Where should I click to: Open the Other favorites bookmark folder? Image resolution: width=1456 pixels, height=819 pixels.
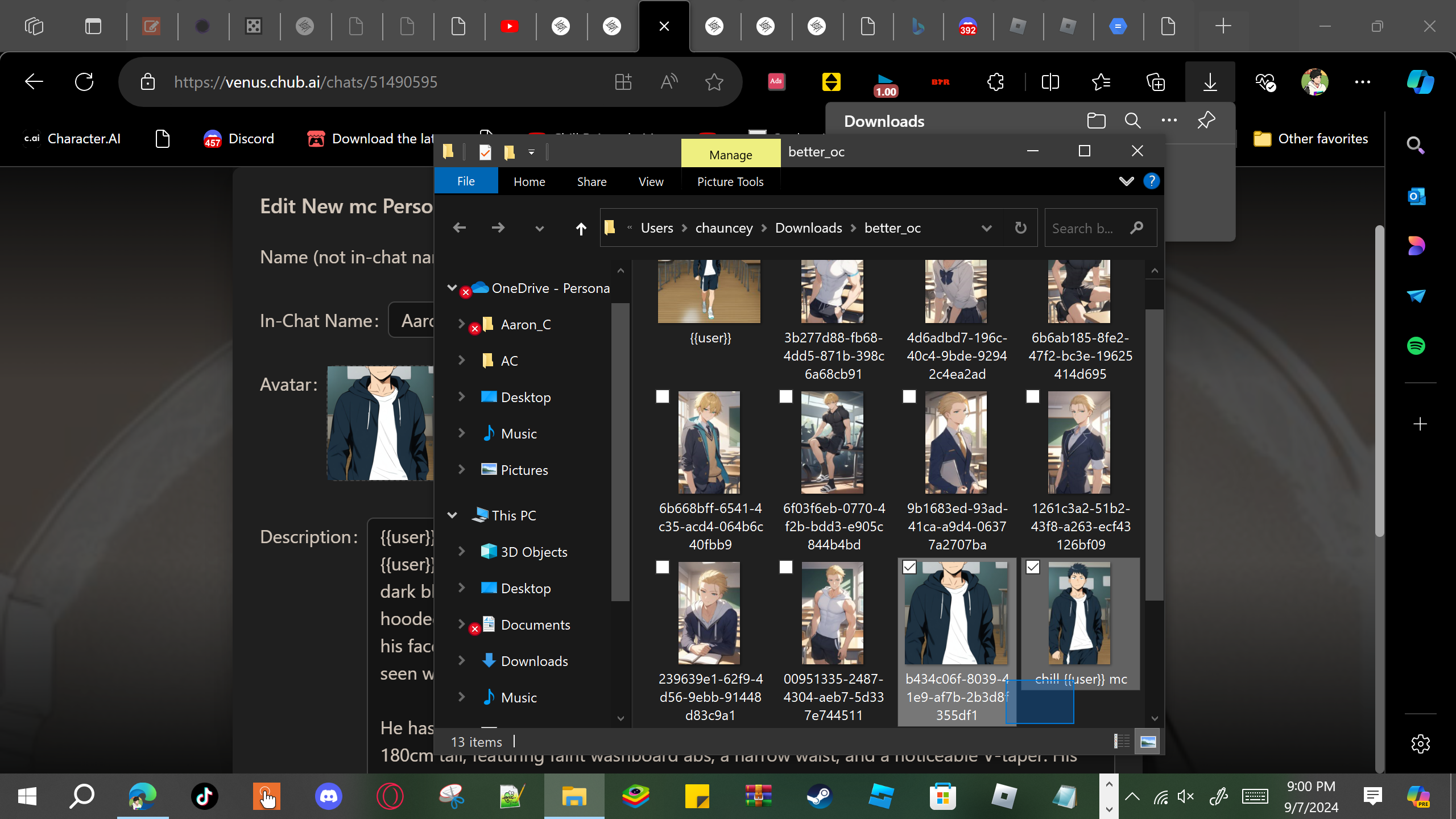[1311, 139]
